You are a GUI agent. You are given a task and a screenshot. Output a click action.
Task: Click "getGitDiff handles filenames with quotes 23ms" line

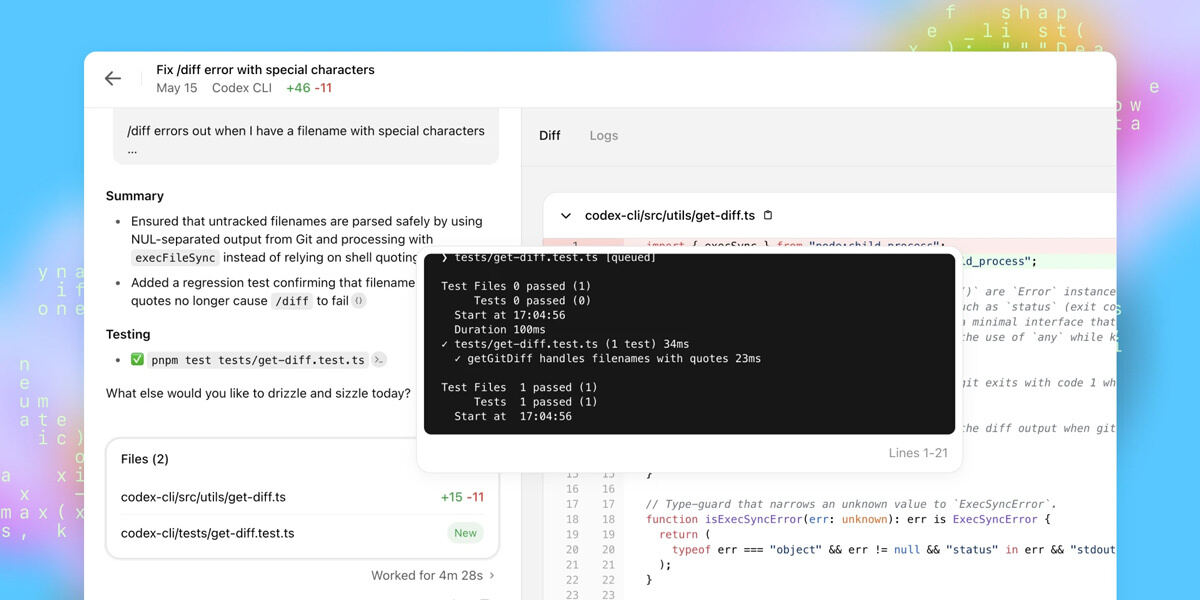point(607,358)
